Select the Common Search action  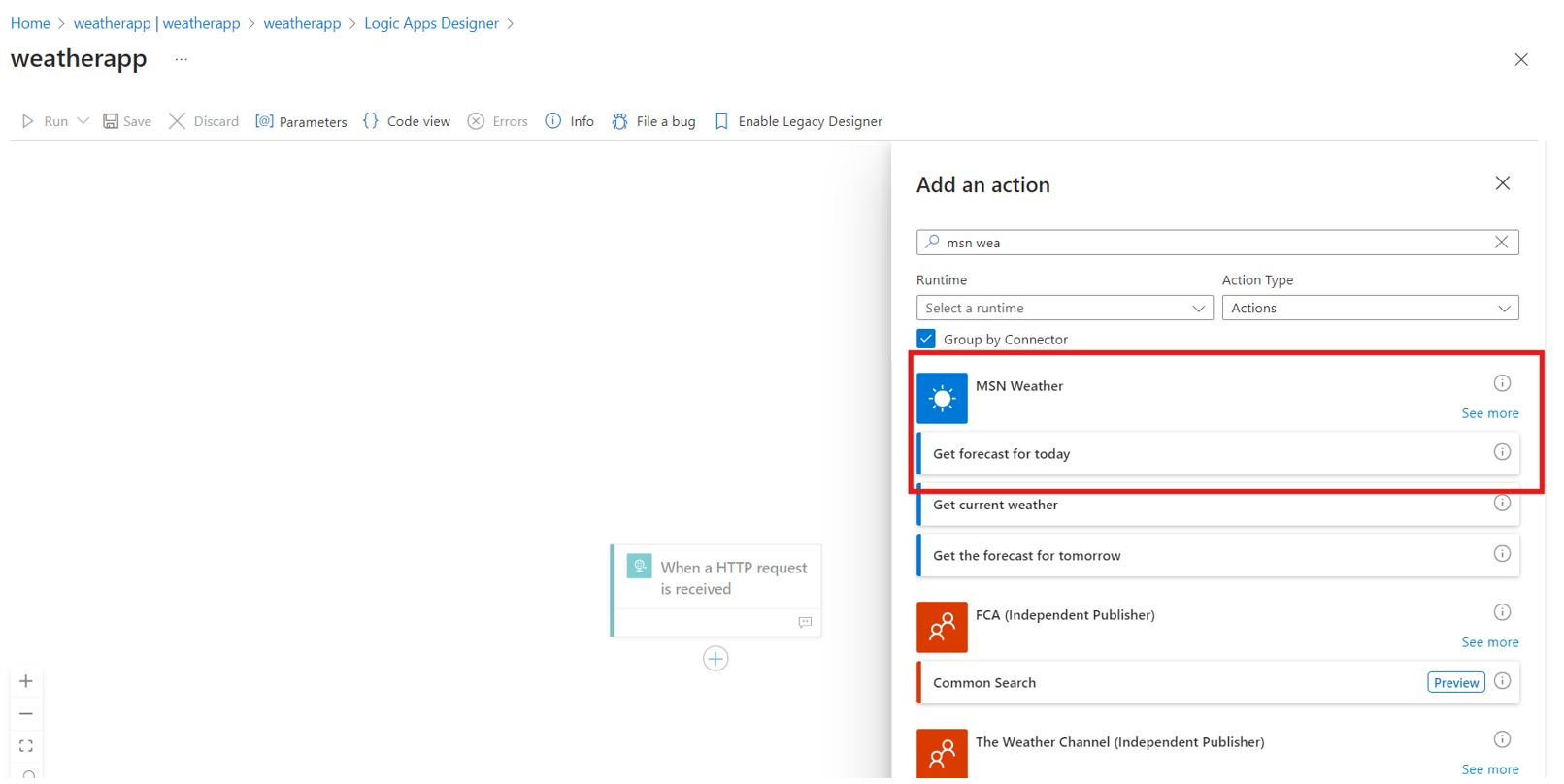click(x=1218, y=683)
